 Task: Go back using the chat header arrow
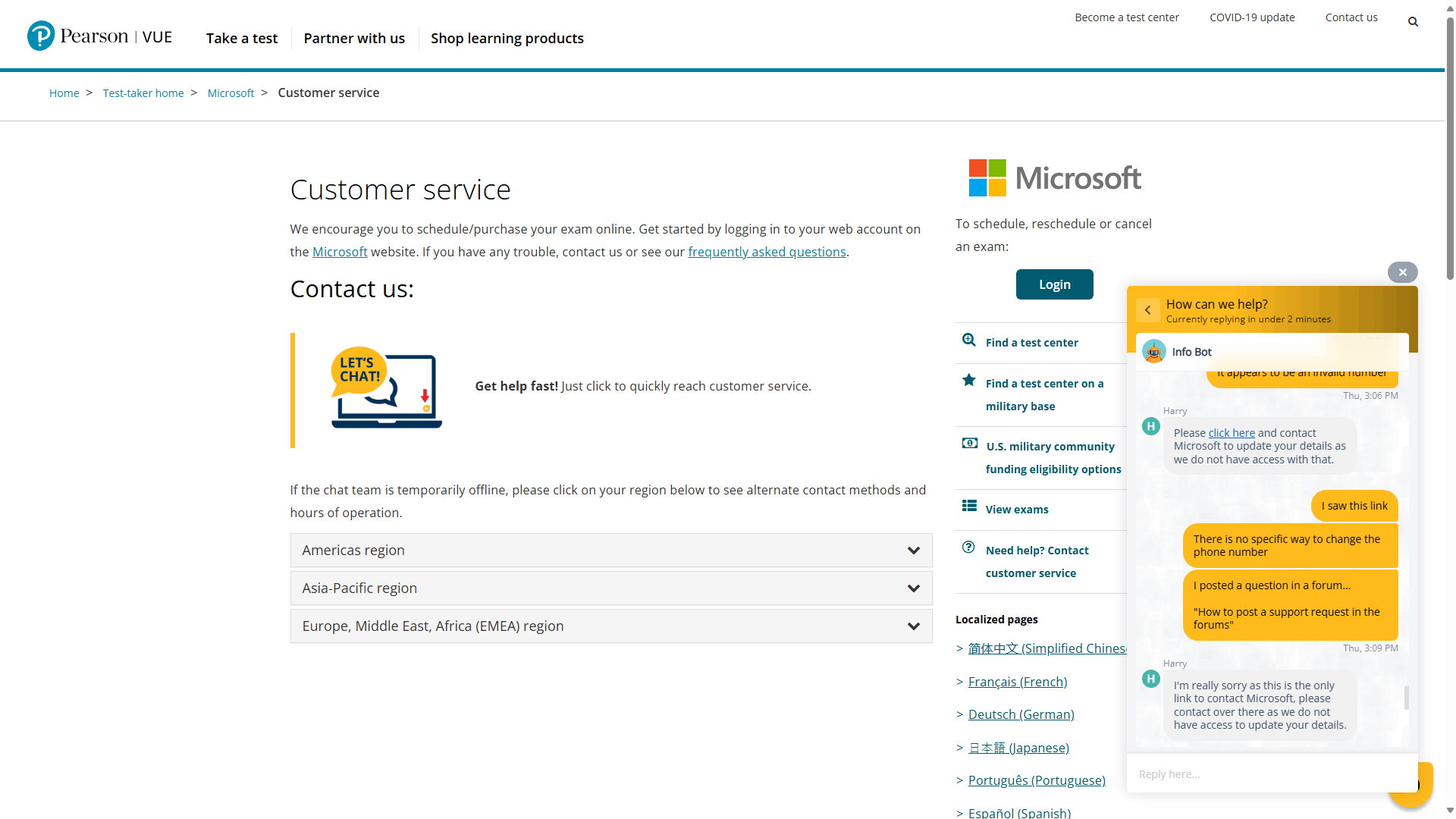[x=1147, y=310]
